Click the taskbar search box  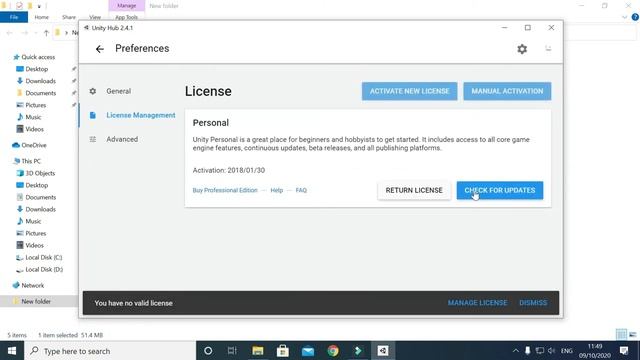point(110,351)
